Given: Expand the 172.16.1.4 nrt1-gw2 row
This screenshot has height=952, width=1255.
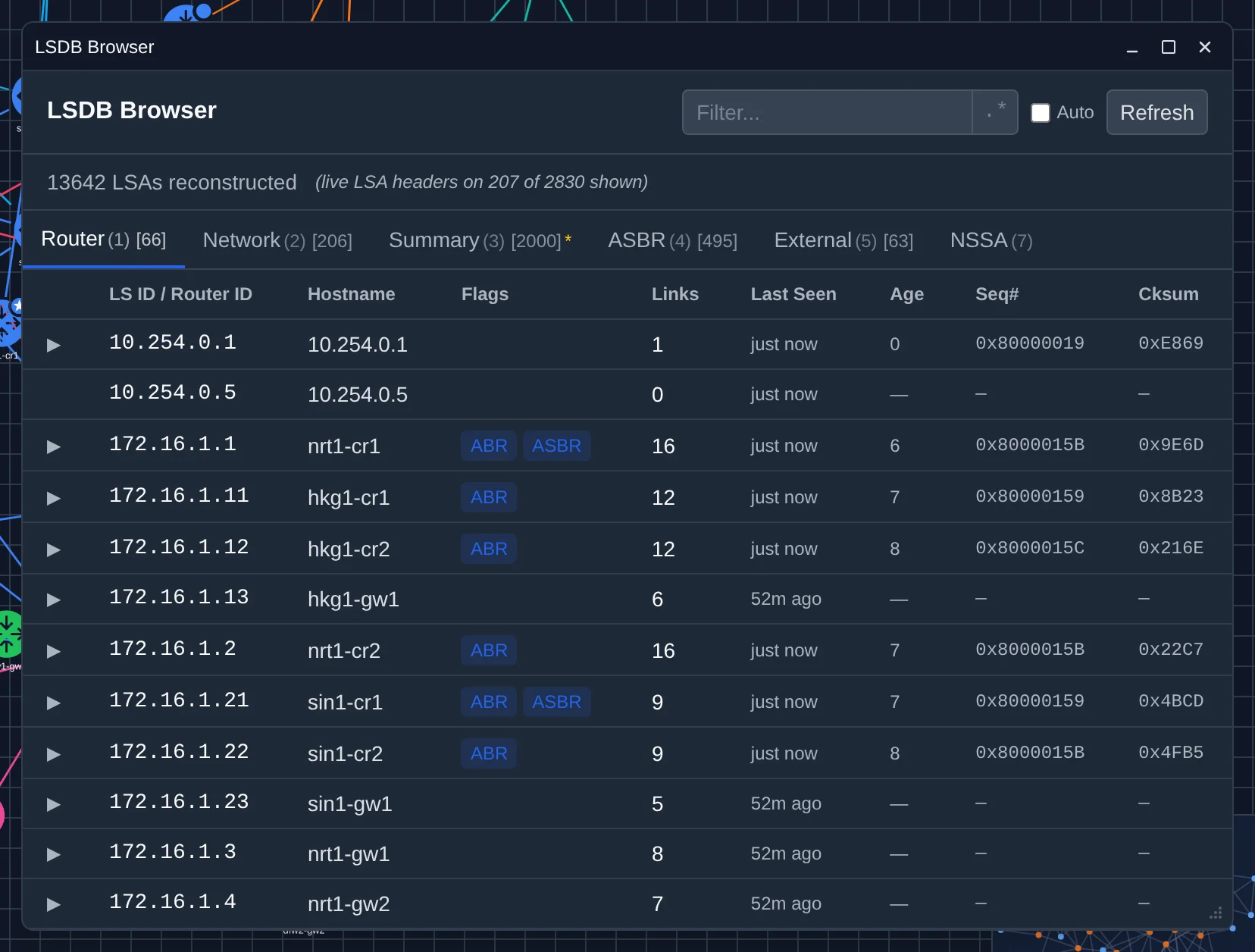Looking at the screenshot, I should [x=53, y=904].
